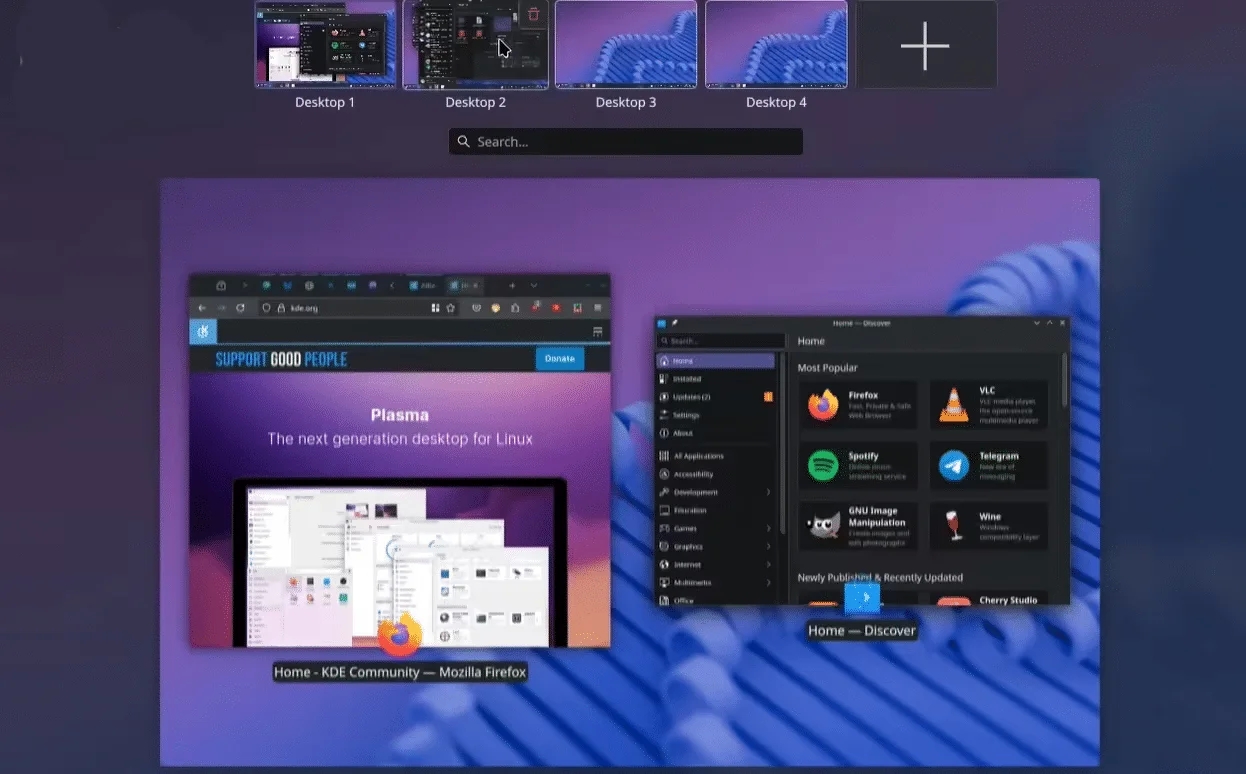Open Firefox hamburger application menu
Viewport: 1246px width, 774px height.
pos(598,308)
